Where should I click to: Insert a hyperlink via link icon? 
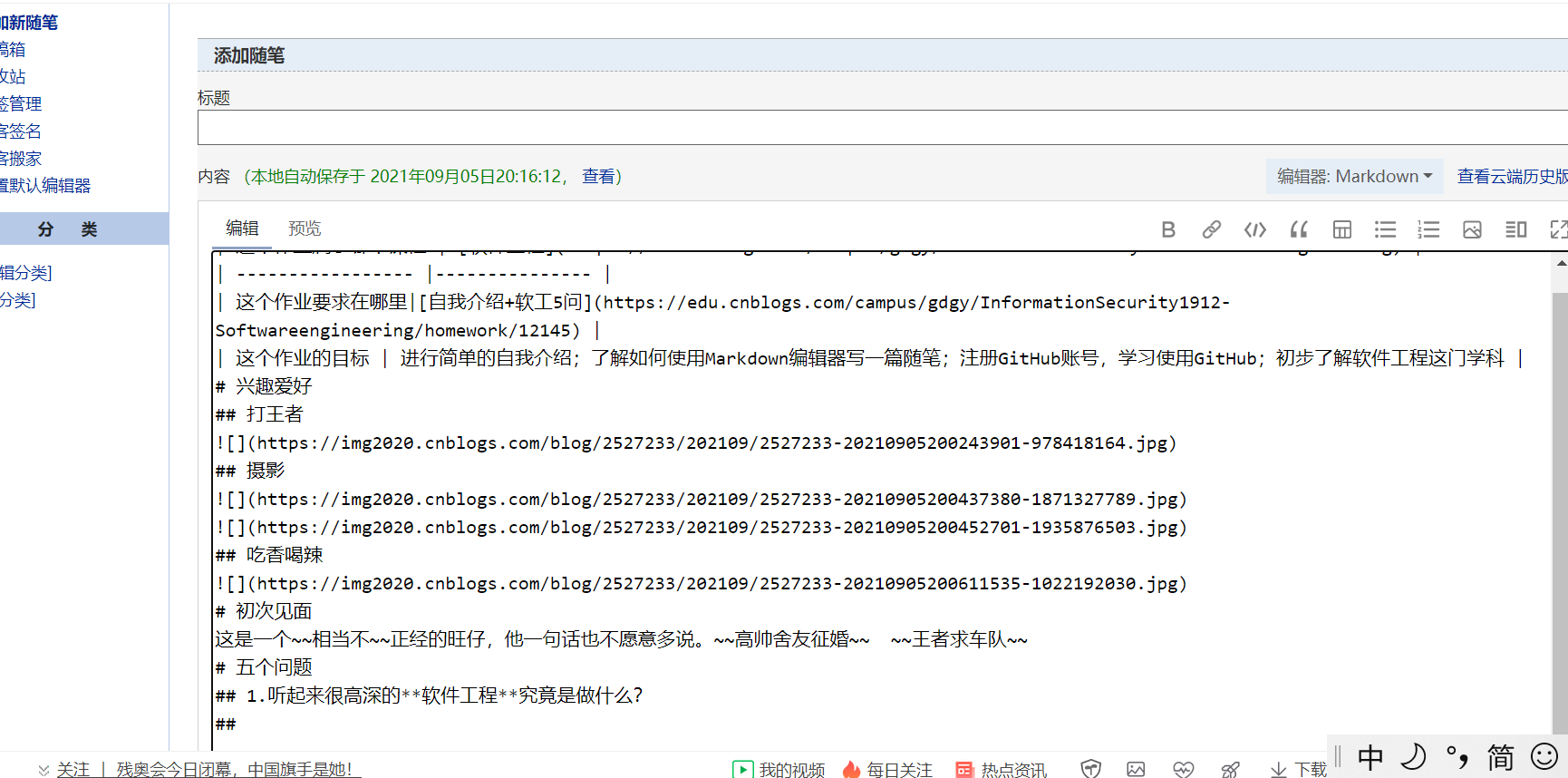[x=1211, y=229]
